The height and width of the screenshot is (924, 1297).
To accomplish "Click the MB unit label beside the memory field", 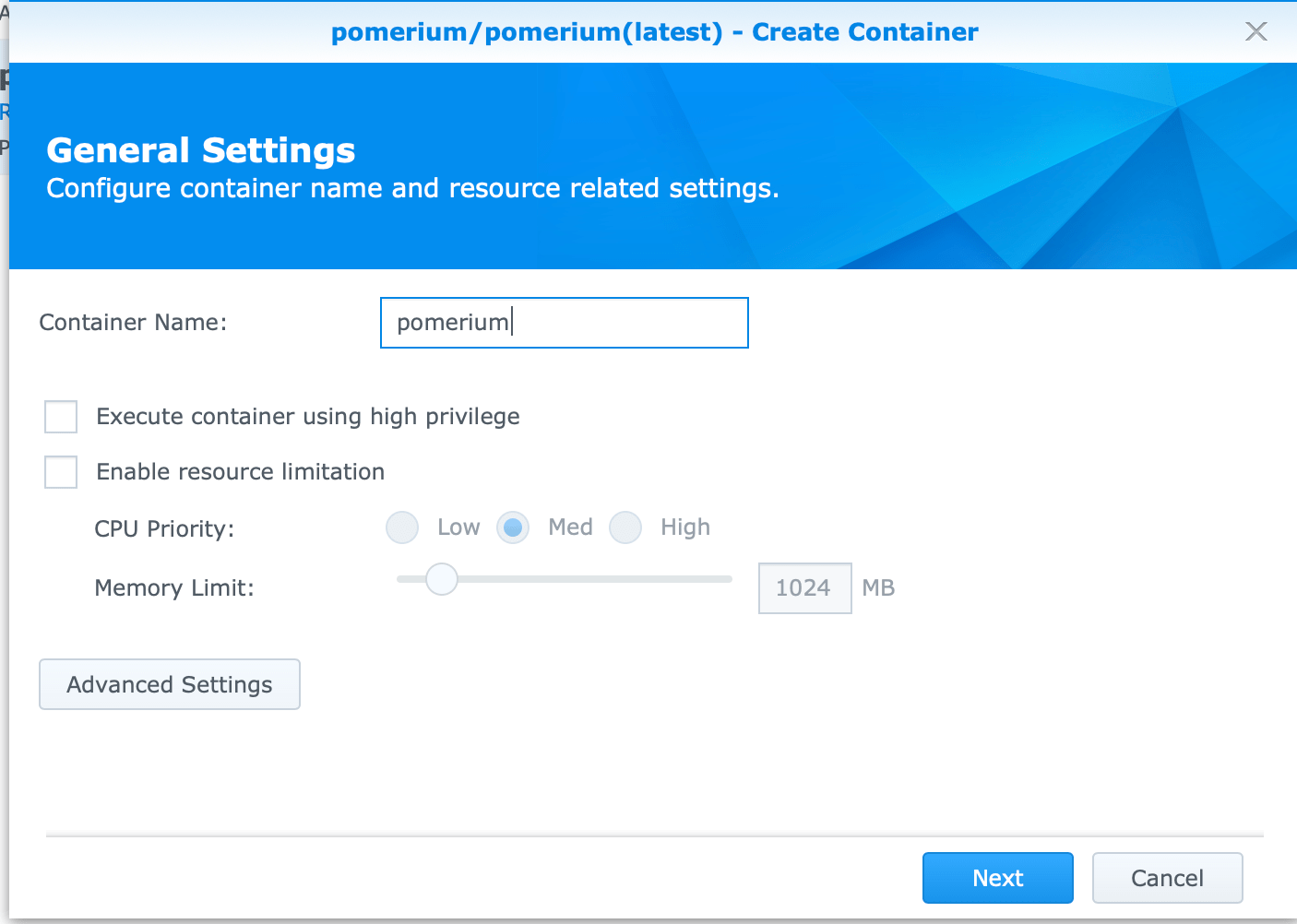I will [x=879, y=587].
